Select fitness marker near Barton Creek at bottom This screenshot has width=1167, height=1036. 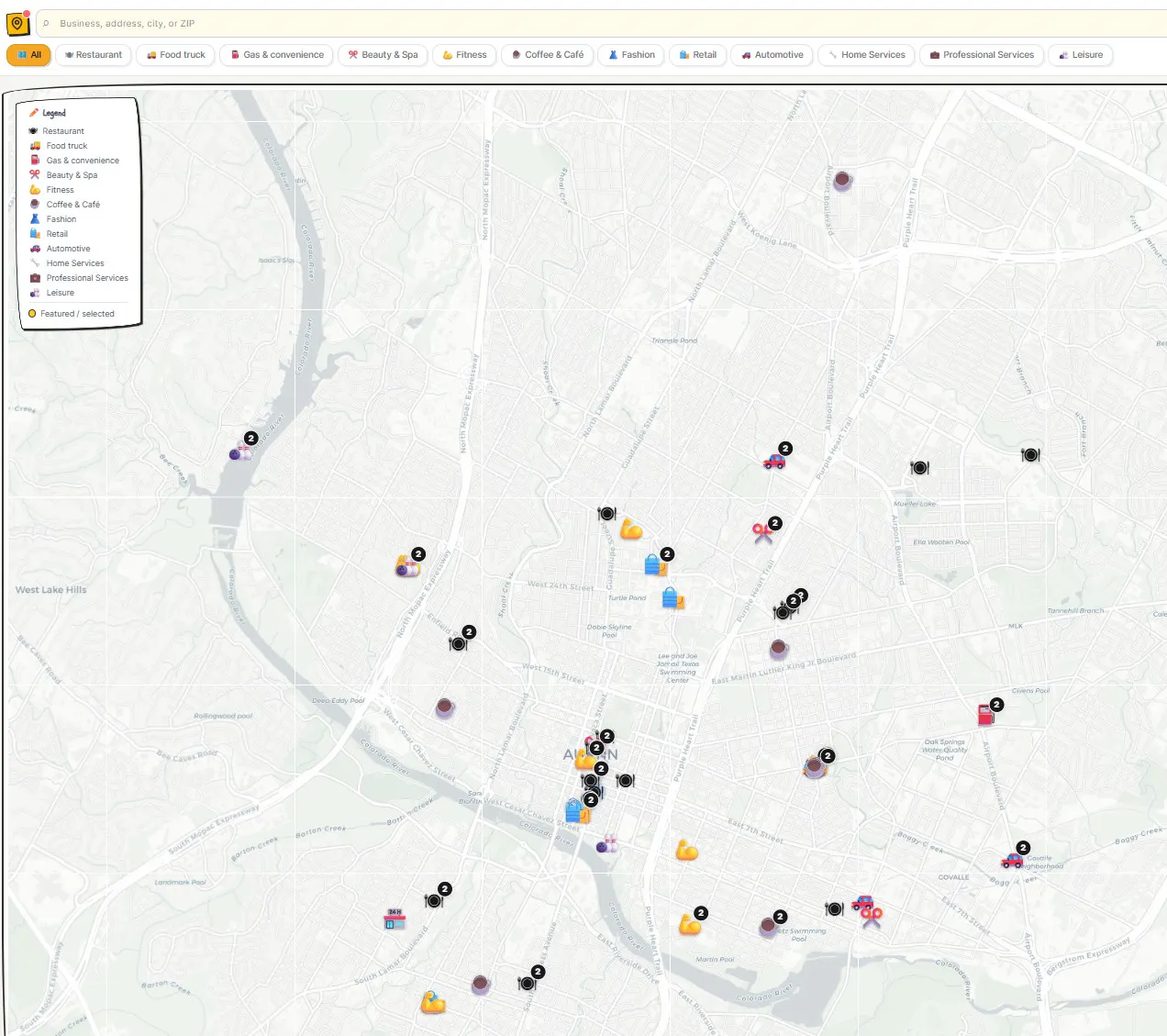[433, 1002]
